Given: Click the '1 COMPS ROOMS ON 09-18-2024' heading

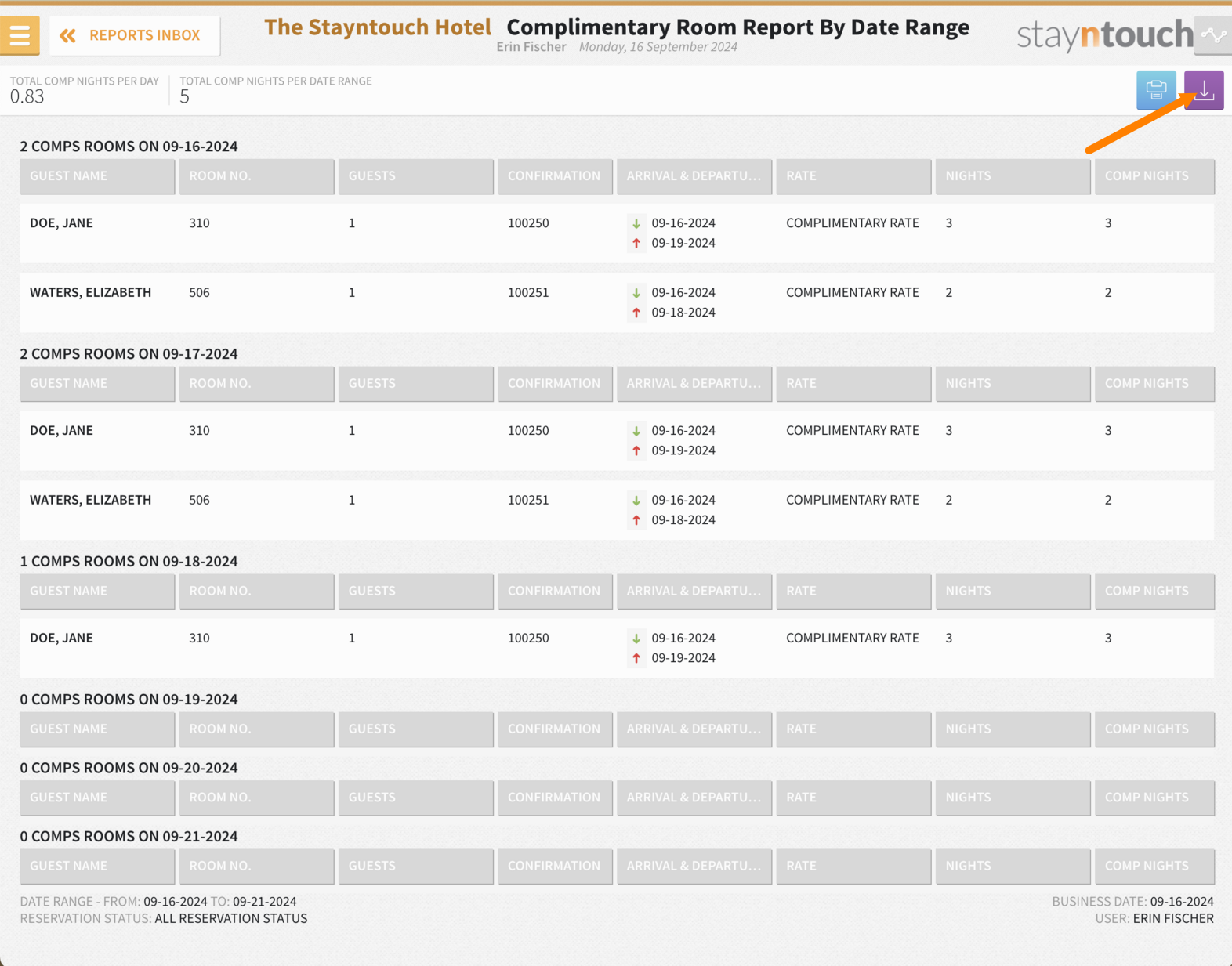Looking at the screenshot, I should click(129, 562).
